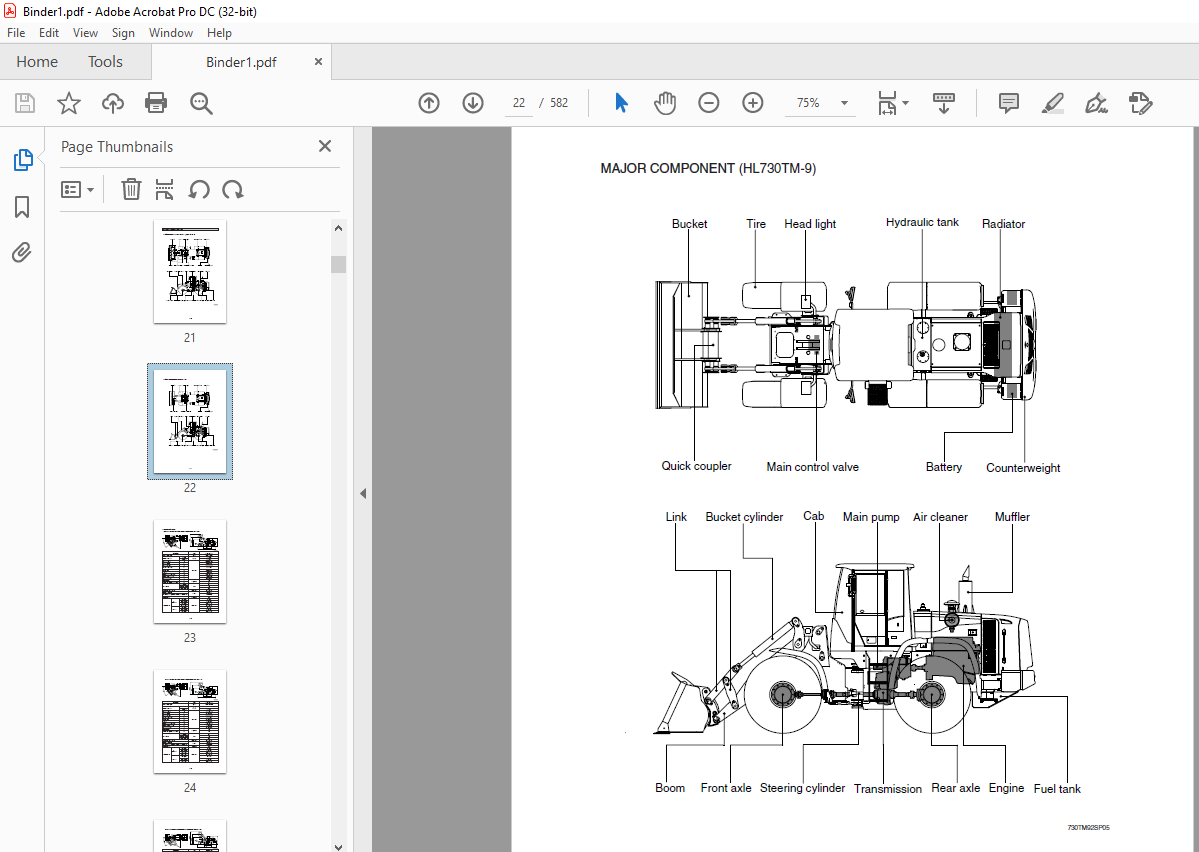Click the 'Air cleaner' label

tap(940, 517)
